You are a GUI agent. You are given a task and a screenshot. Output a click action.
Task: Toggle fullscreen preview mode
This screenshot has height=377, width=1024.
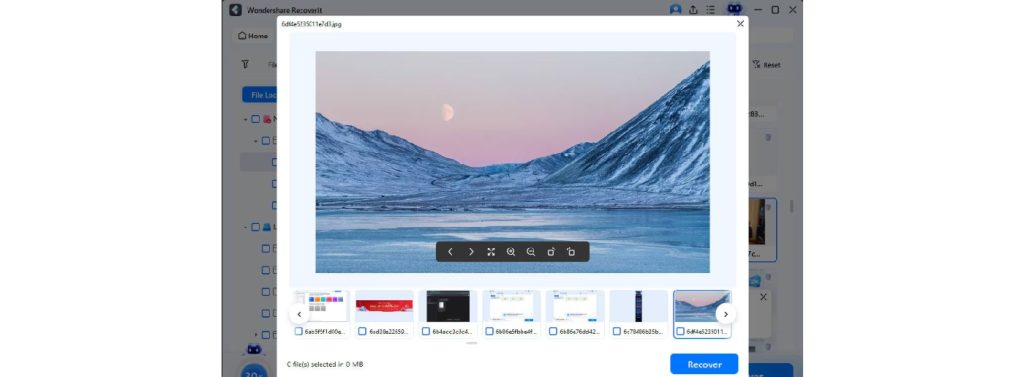pos(491,252)
